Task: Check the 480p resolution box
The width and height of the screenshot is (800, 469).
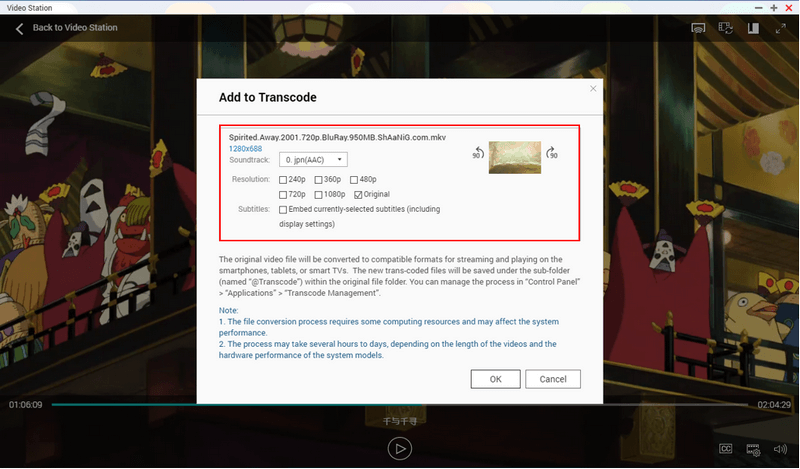Action: point(354,180)
